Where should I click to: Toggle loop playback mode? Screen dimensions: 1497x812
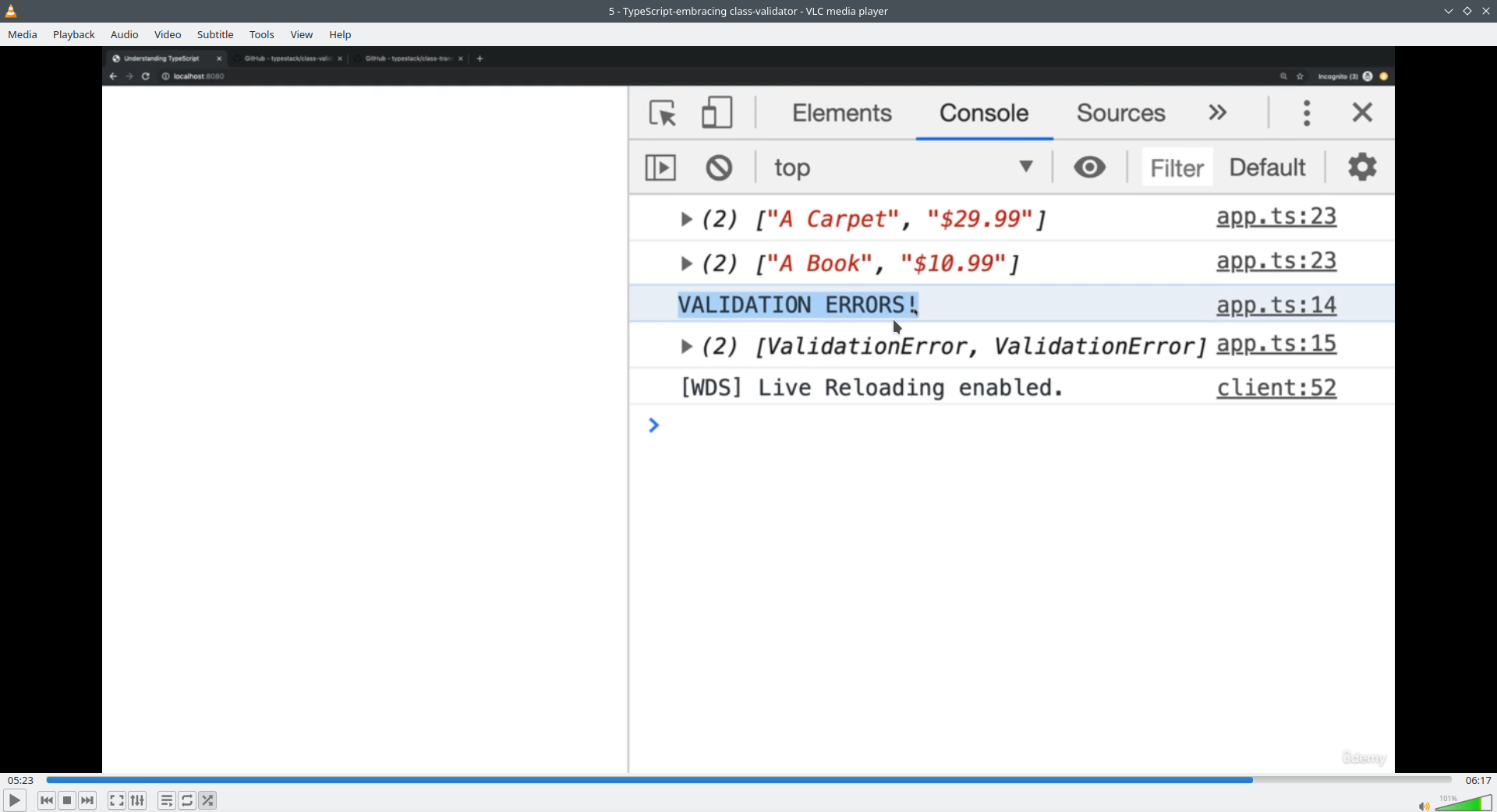coord(188,800)
